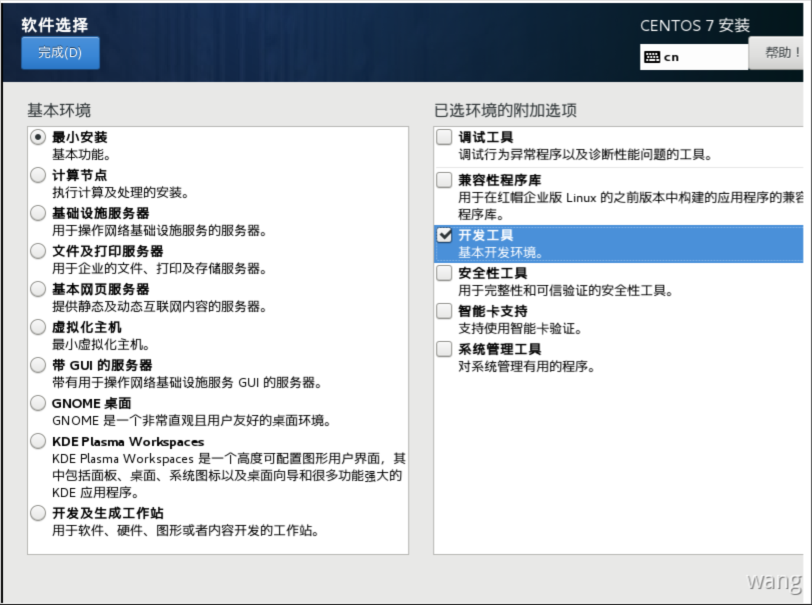Select 基础设施服务器 radio button
This screenshot has width=812, height=605.
click(x=38, y=213)
